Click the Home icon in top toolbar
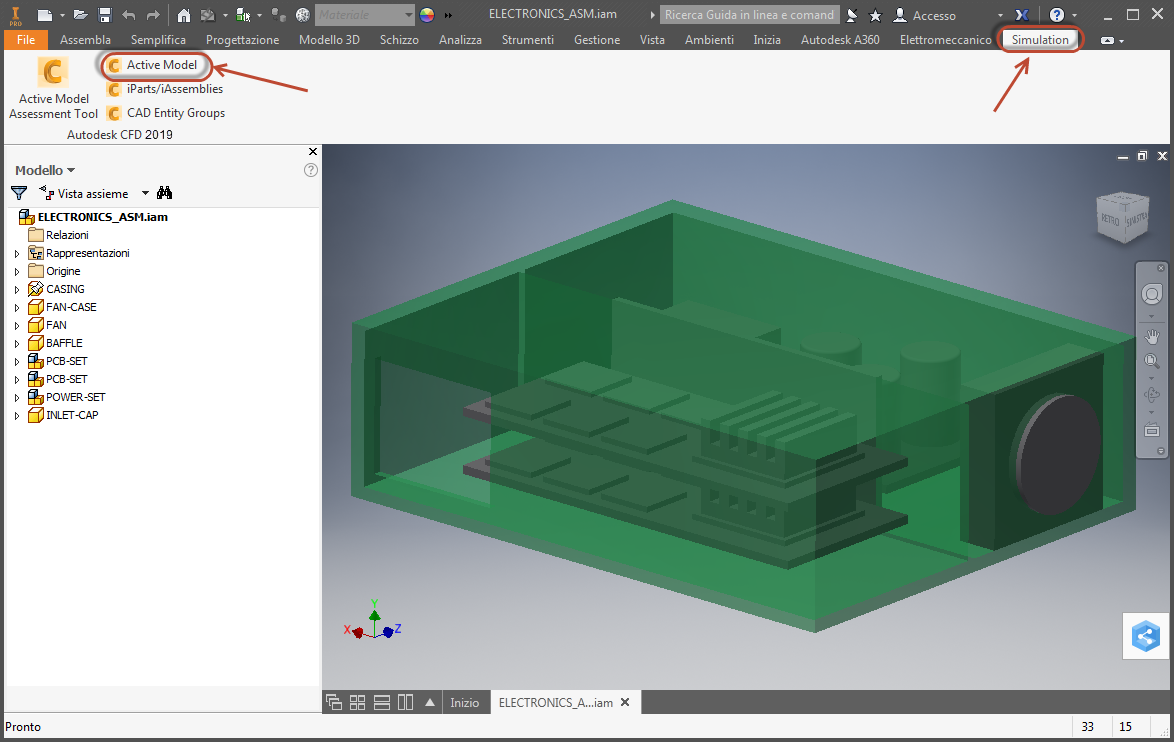1174x742 pixels. point(184,15)
